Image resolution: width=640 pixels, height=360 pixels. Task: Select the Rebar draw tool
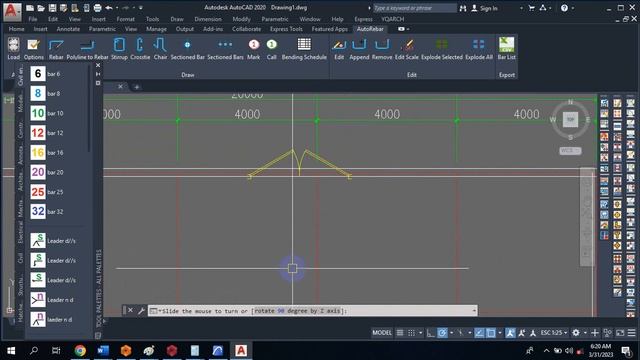pos(56,49)
